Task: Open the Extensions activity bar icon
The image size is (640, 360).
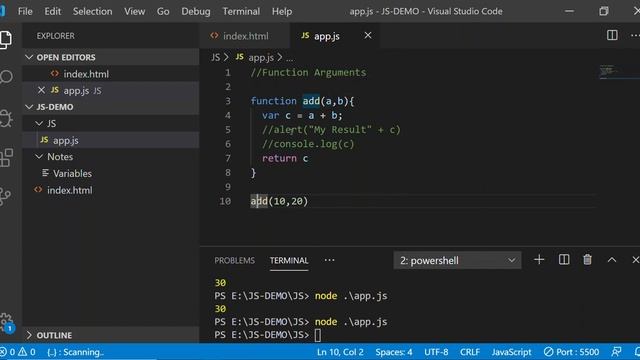Action: click(x=6, y=158)
